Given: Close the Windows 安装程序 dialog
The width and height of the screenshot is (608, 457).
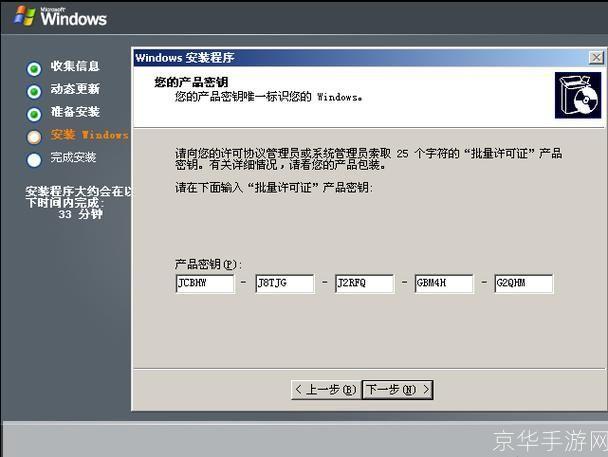Looking at the screenshot, I should (596, 58).
